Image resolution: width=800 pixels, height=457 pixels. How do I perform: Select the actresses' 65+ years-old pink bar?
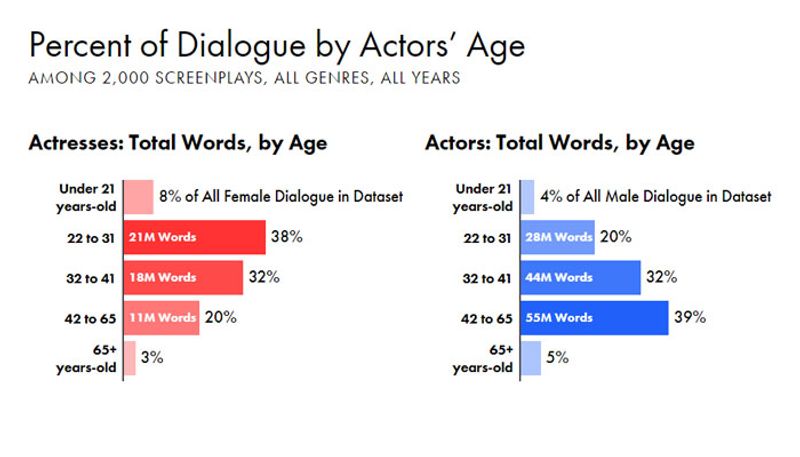pos(129,357)
